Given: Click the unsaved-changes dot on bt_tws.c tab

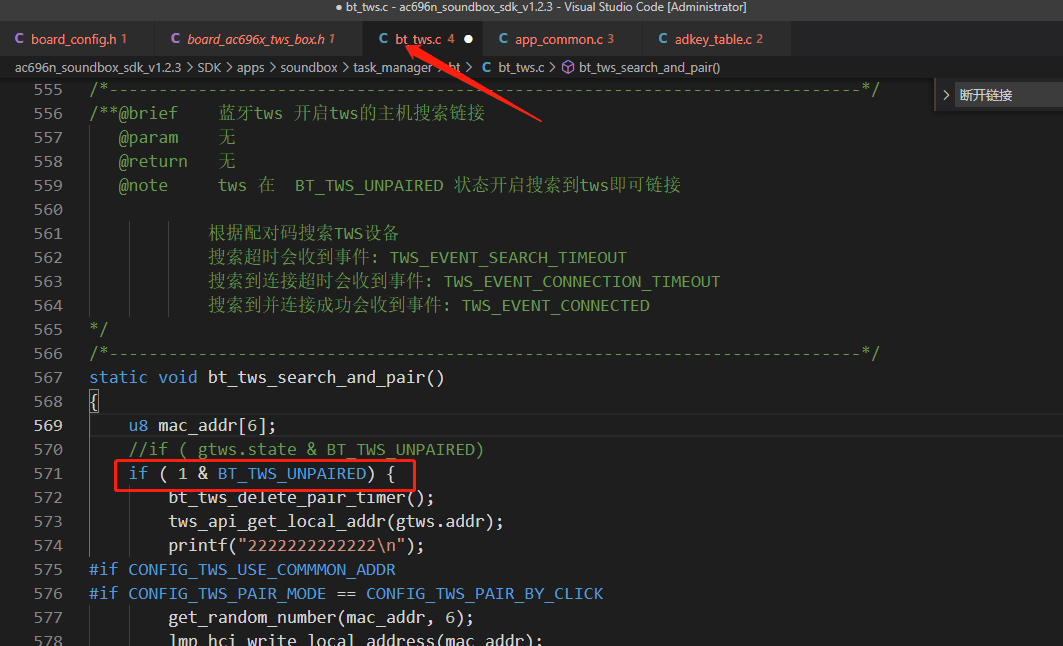Looking at the screenshot, I should (x=468, y=39).
